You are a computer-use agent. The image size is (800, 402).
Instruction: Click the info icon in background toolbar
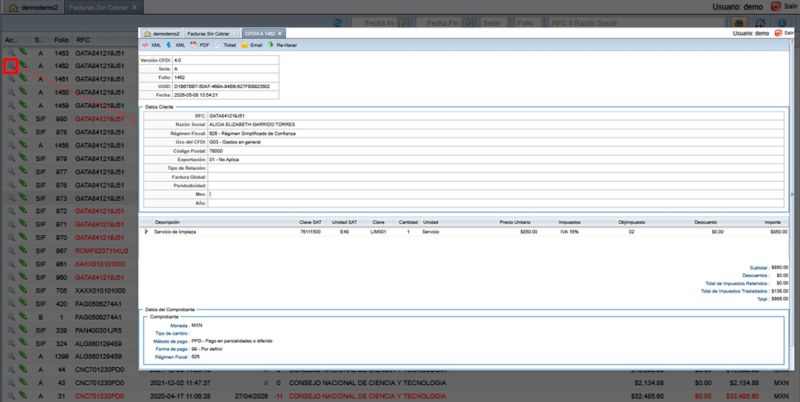(783, 23)
